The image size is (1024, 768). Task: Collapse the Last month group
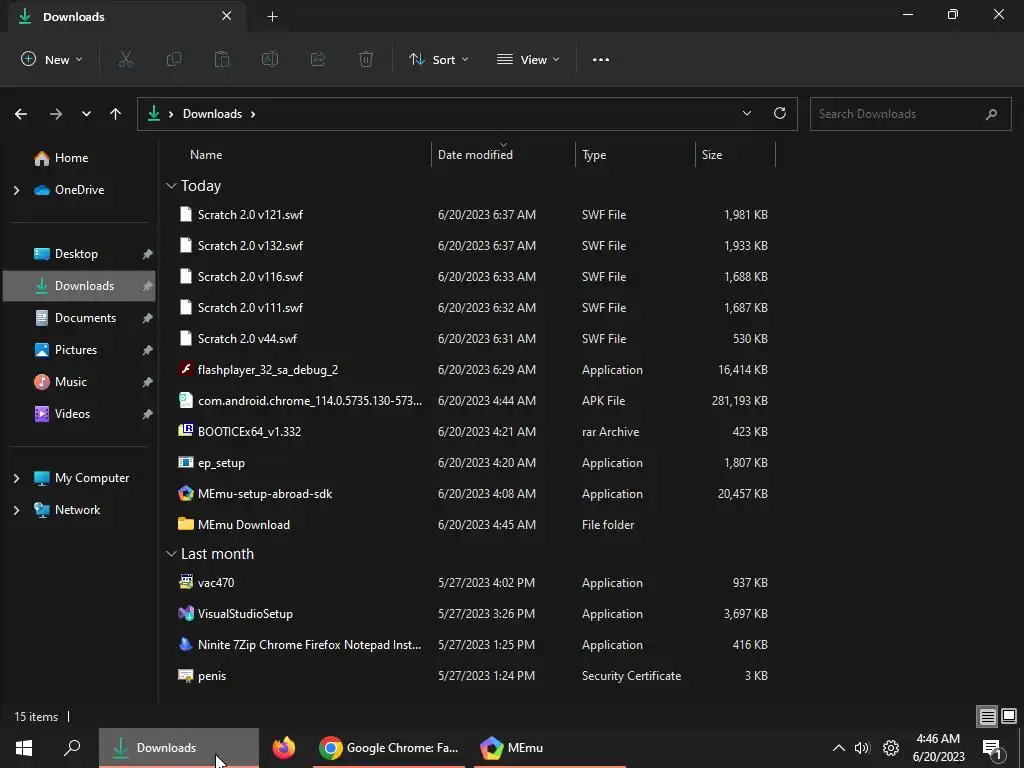pyautogui.click(x=171, y=554)
